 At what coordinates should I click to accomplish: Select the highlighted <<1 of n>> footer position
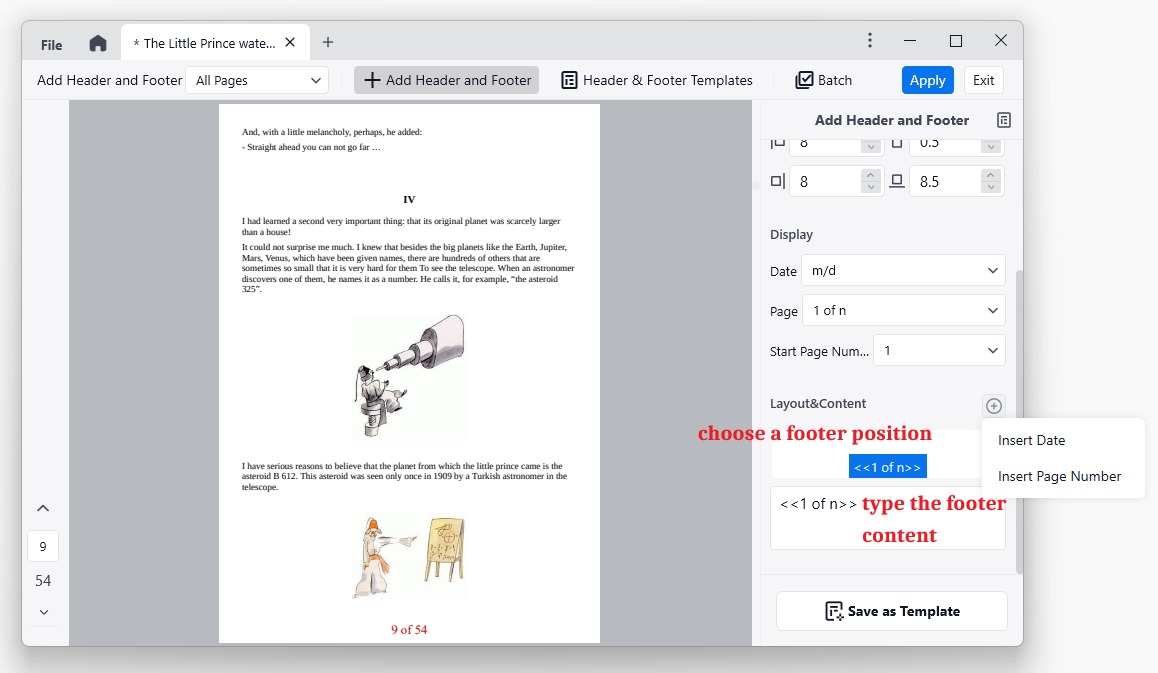[x=887, y=467]
